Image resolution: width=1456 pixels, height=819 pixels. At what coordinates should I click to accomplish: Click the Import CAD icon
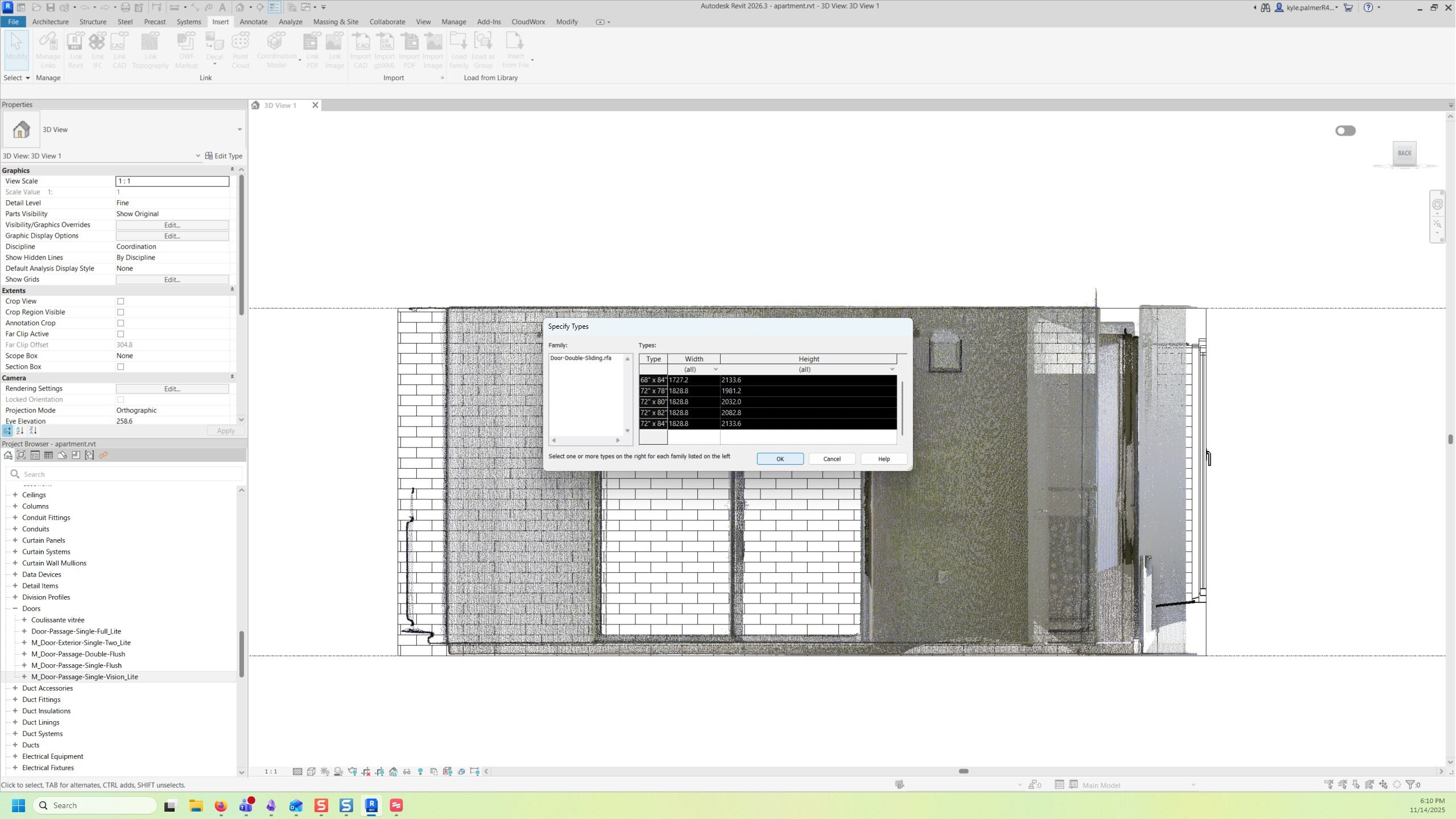(x=360, y=50)
